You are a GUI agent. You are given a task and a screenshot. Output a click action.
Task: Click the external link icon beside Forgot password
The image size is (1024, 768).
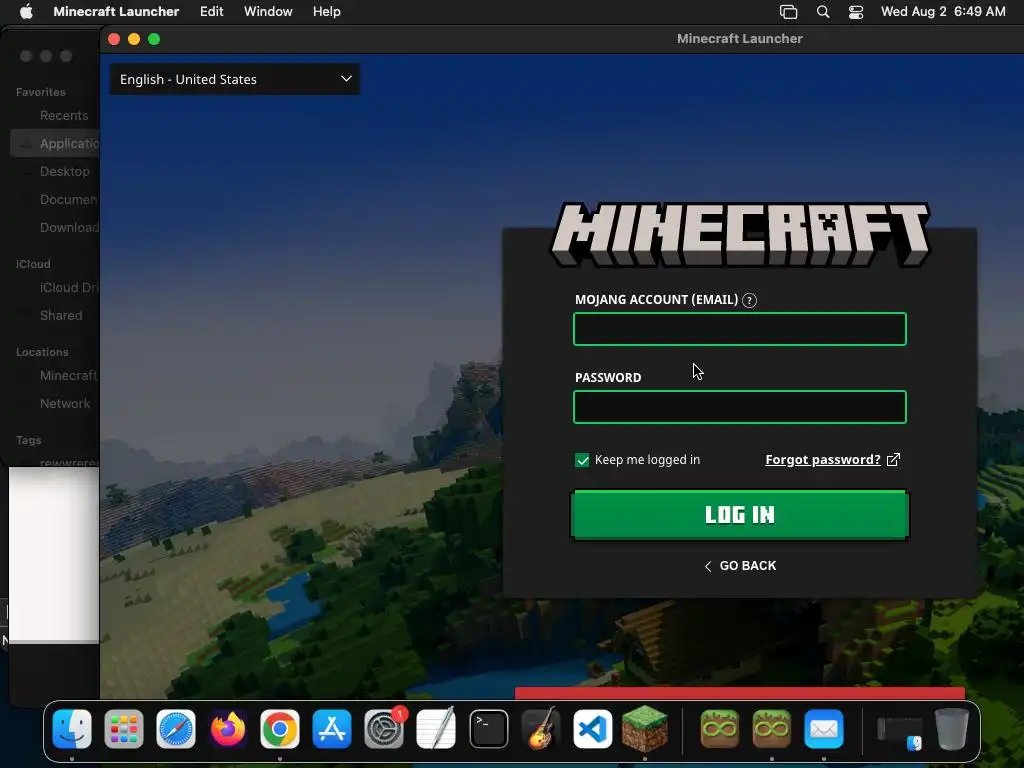893,460
